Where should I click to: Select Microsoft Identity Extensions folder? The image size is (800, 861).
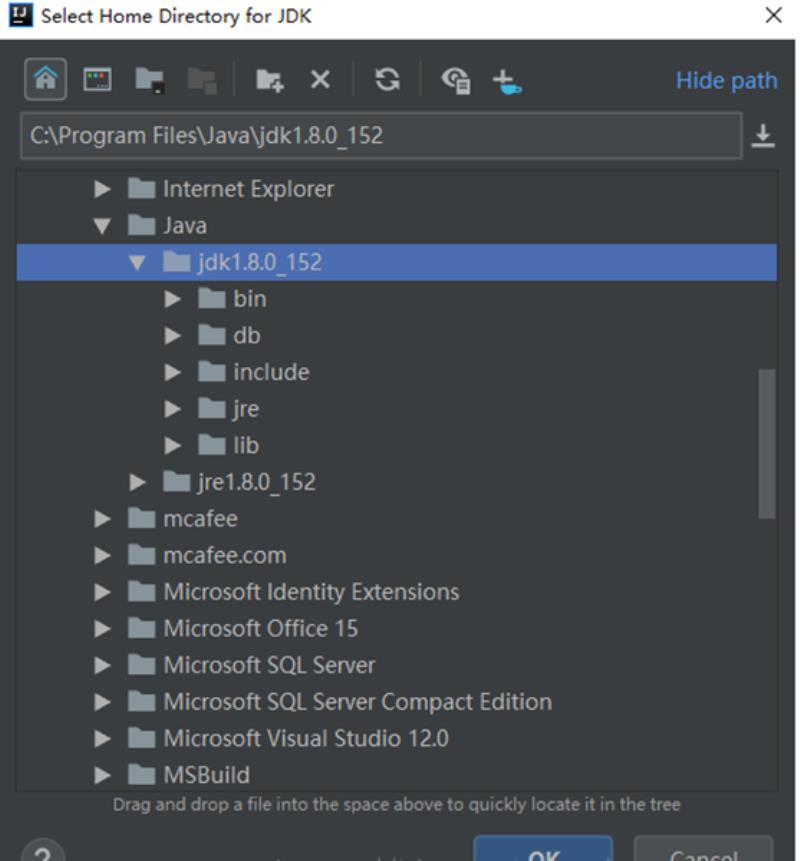click(396, 592)
